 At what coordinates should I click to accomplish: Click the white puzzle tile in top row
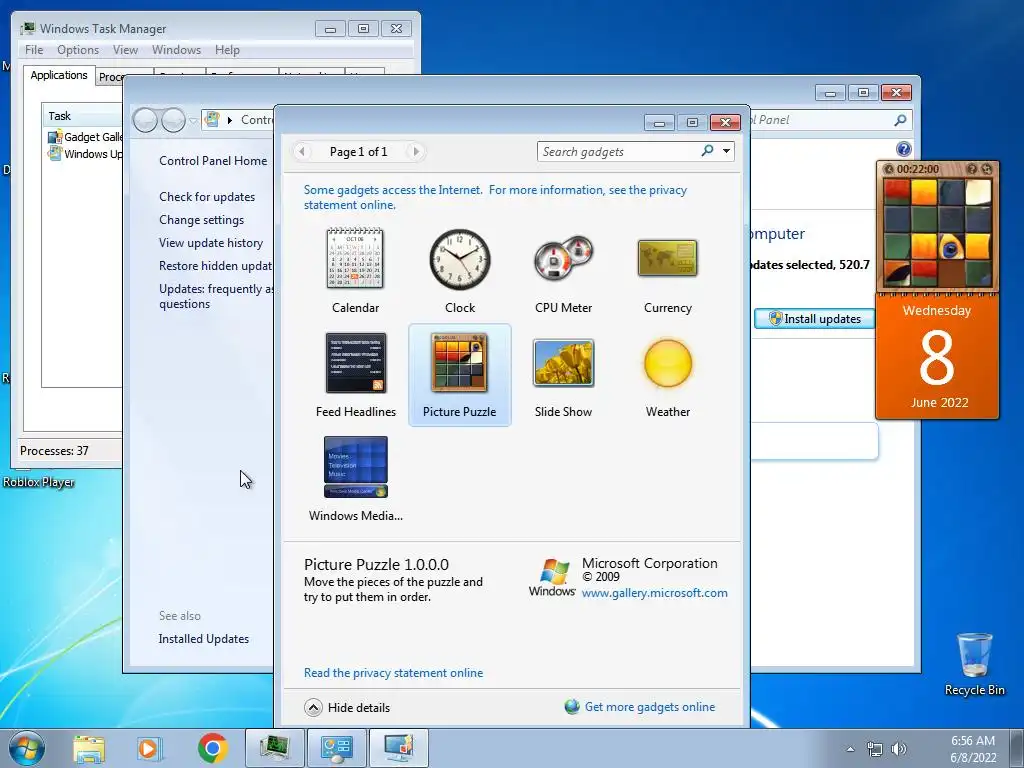(978, 192)
